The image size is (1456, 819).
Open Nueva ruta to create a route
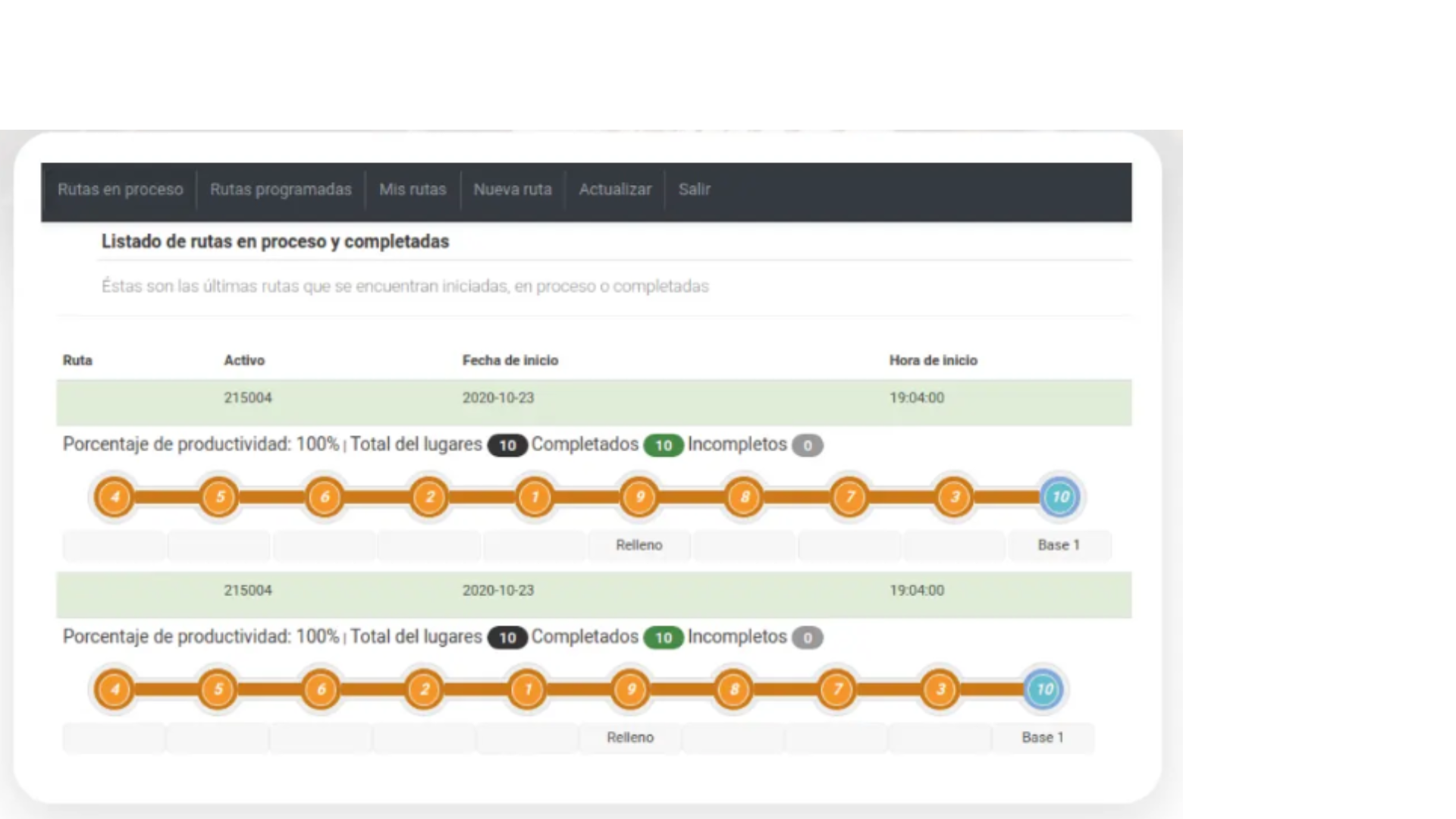(513, 190)
